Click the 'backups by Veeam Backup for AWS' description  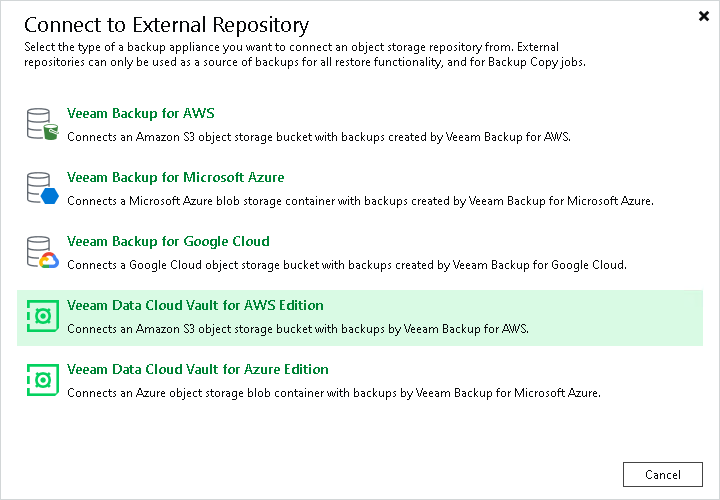coord(298,329)
